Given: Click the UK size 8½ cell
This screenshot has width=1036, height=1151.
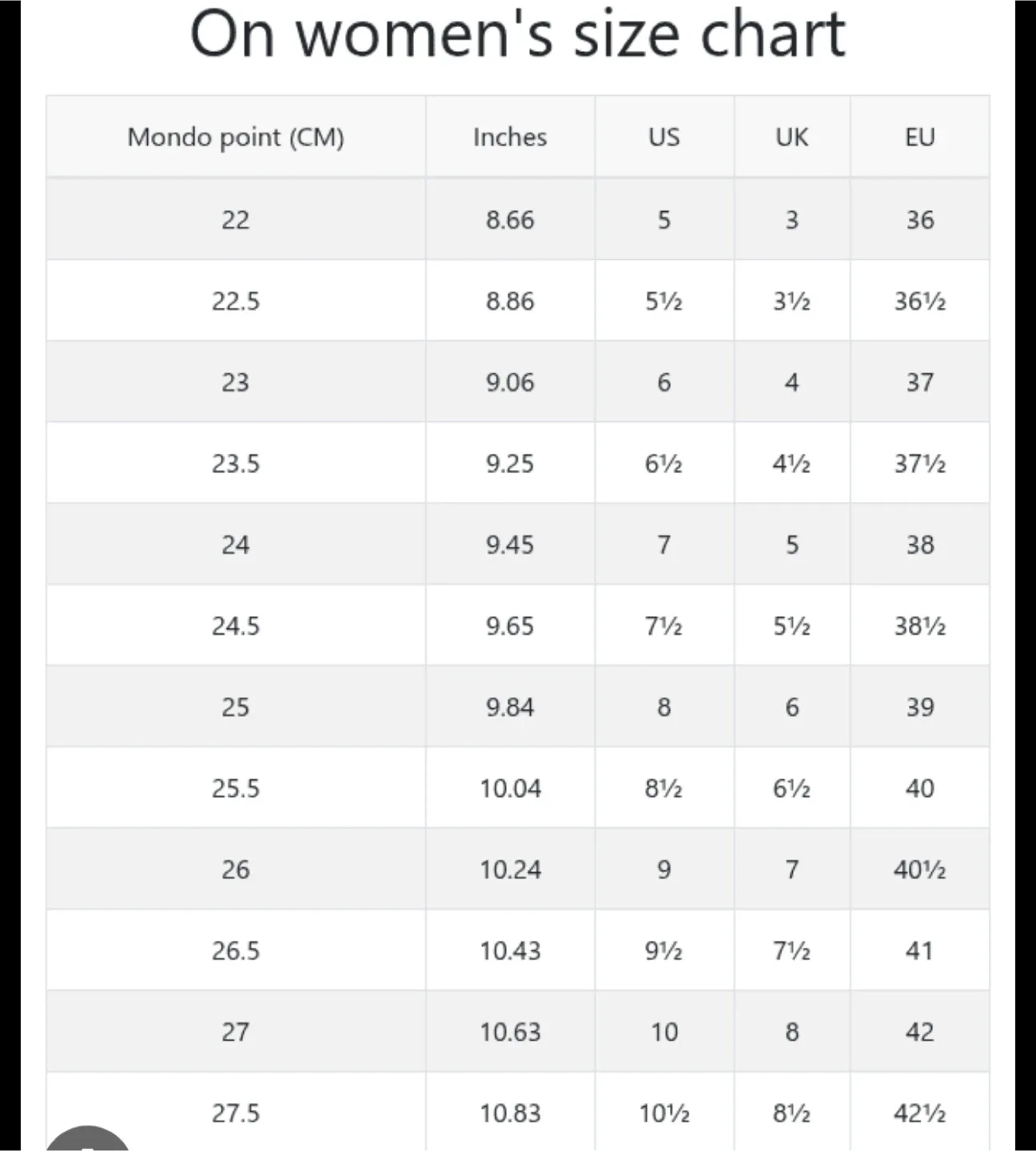Looking at the screenshot, I should point(791,1113).
